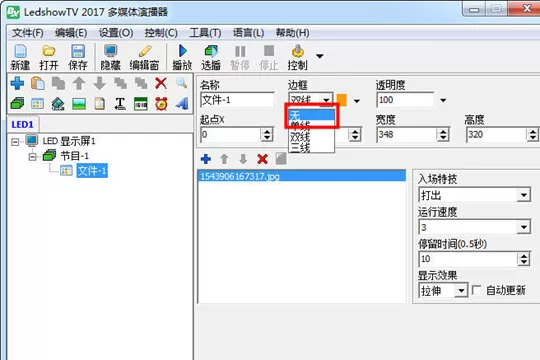
Task: Click the gray down arrow above the LED1 tree
Action: [100, 83]
